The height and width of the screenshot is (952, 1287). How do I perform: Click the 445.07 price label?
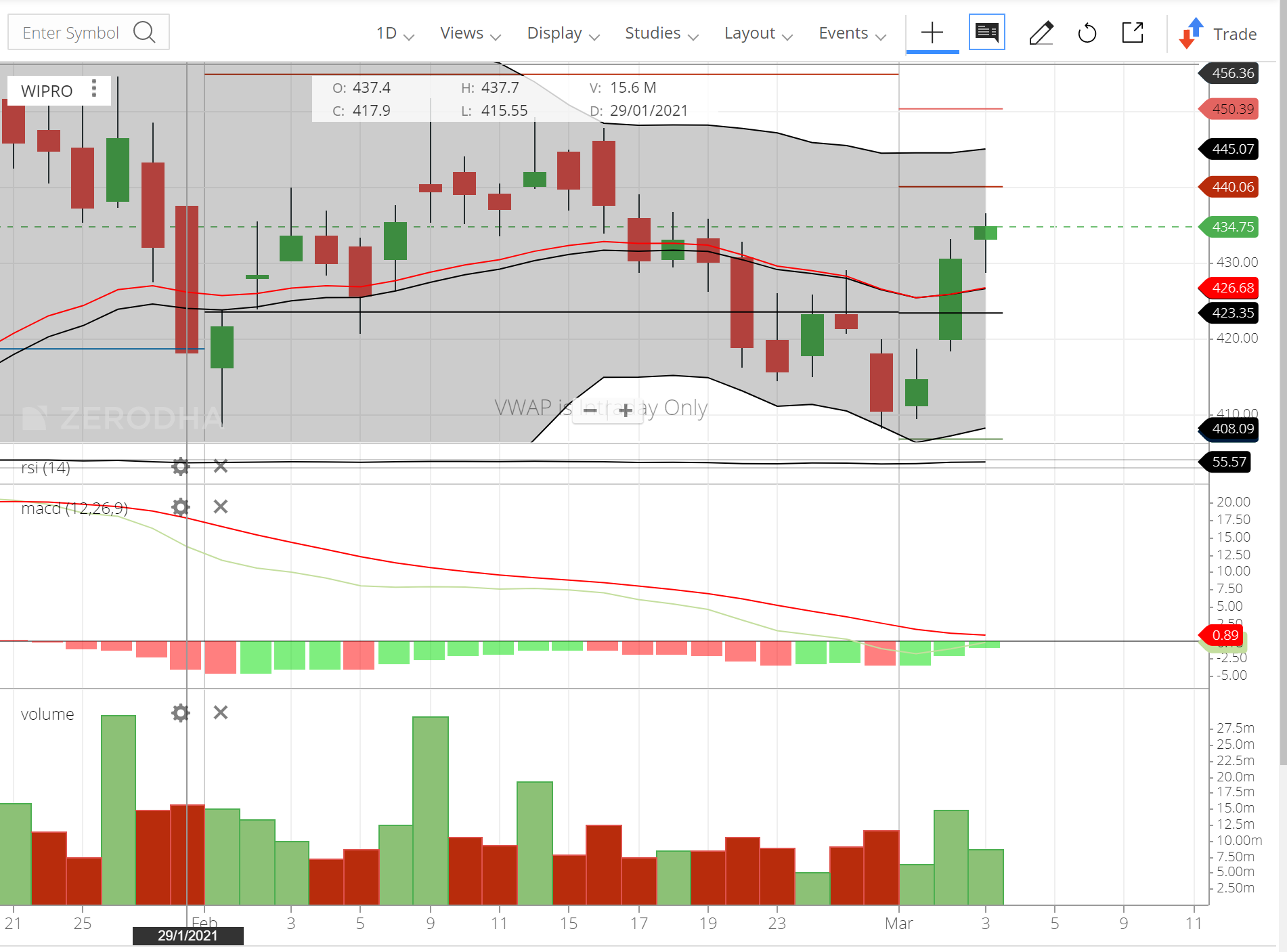pos(1229,149)
